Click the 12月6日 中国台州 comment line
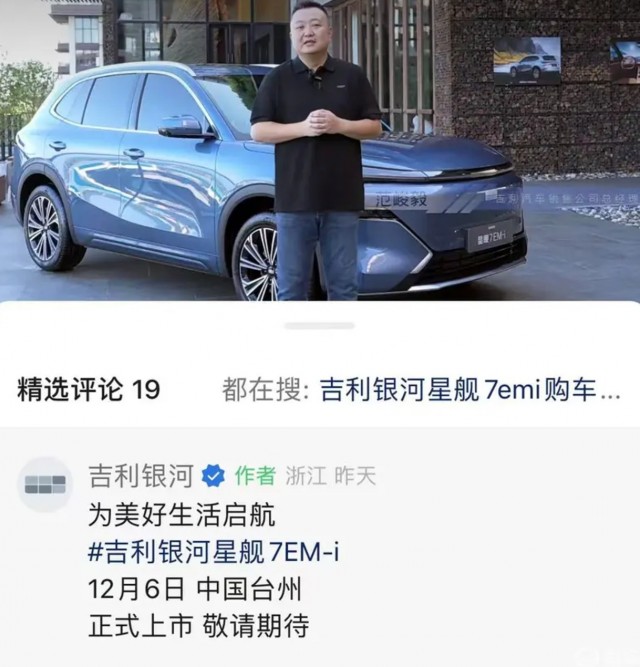This screenshot has width=640, height=667. (x=195, y=589)
